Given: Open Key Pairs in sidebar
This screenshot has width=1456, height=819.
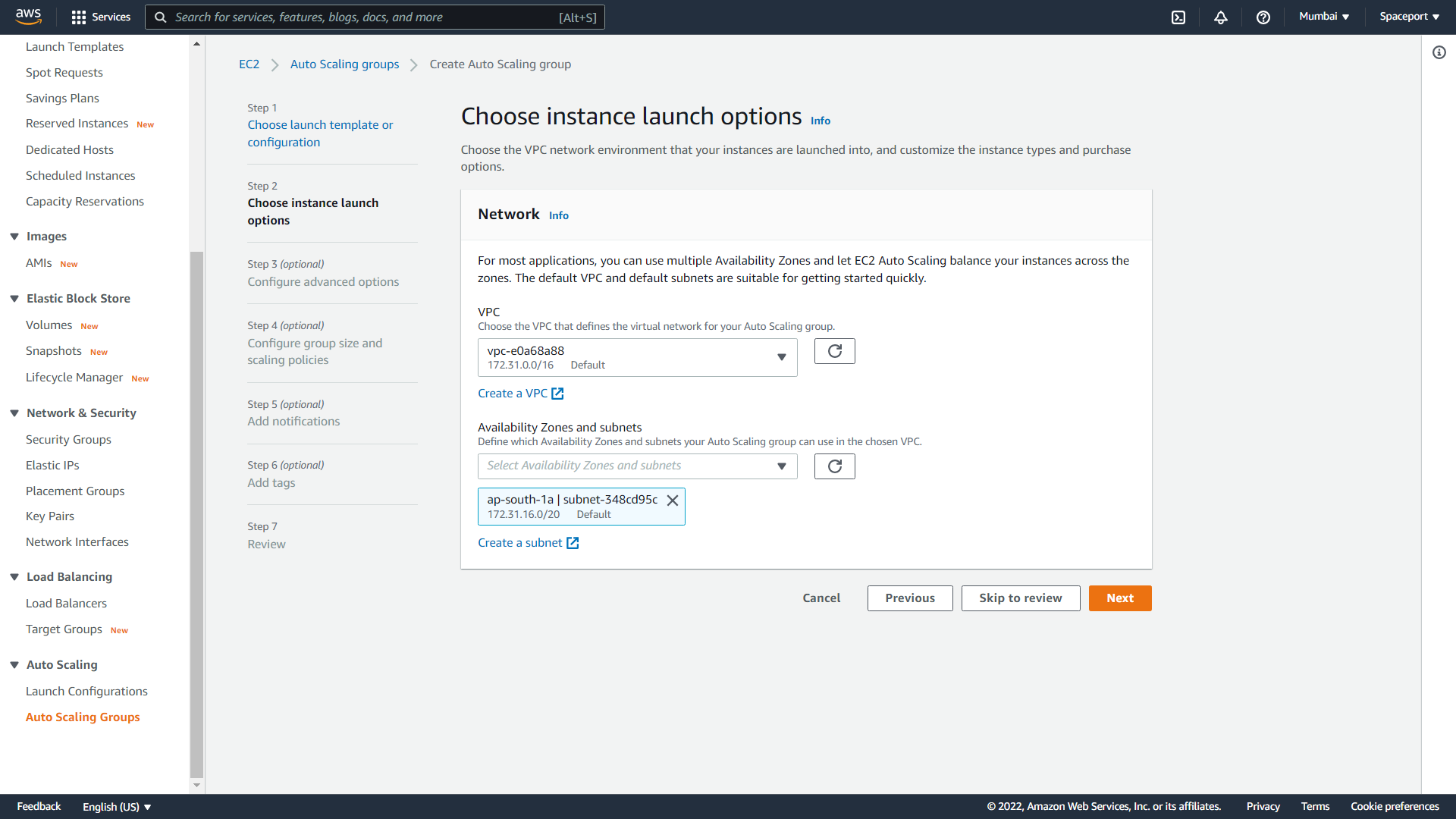Looking at the screenshot, I should (50, 516).
